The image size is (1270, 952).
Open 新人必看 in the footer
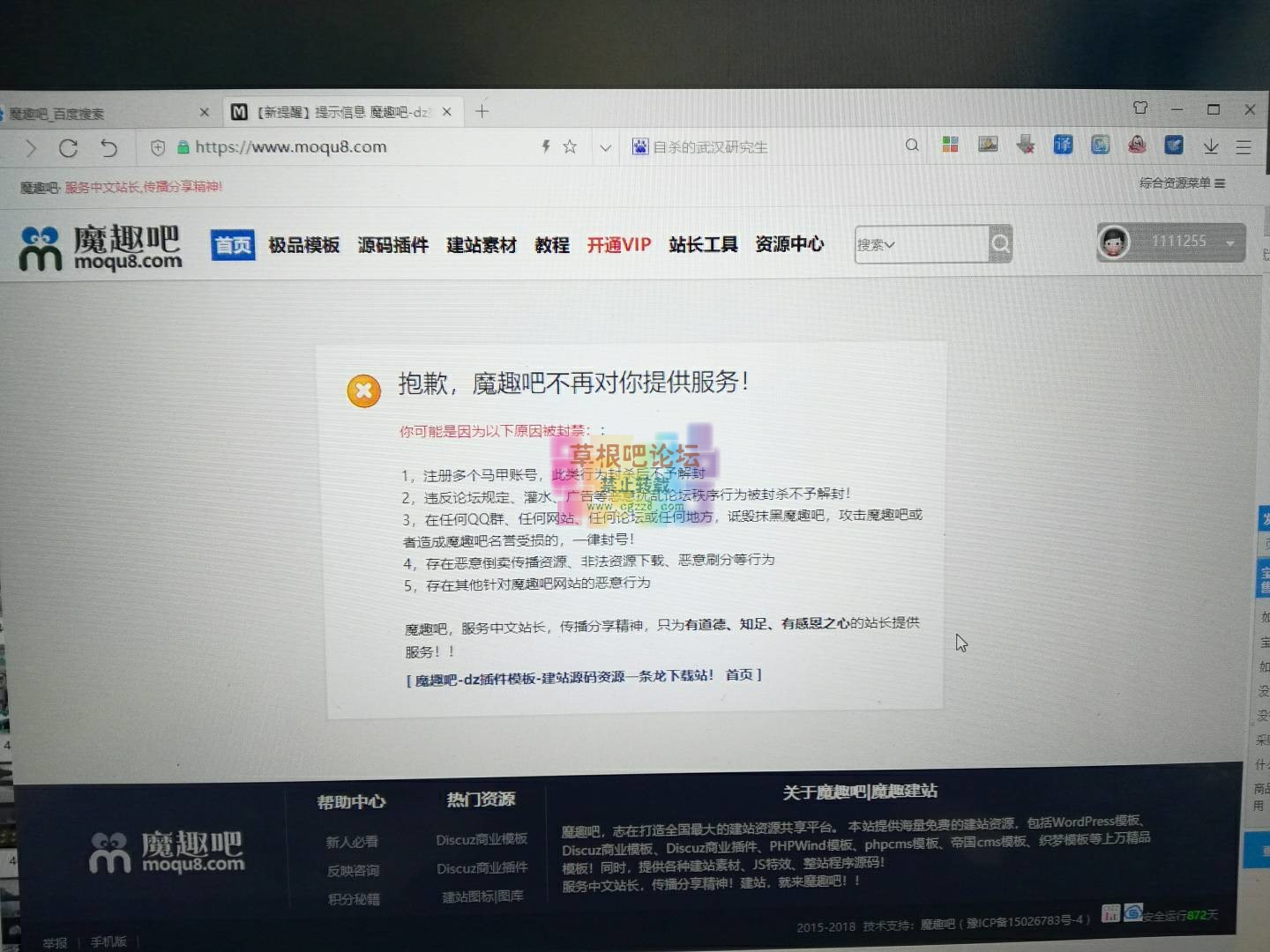click(352, 842)
